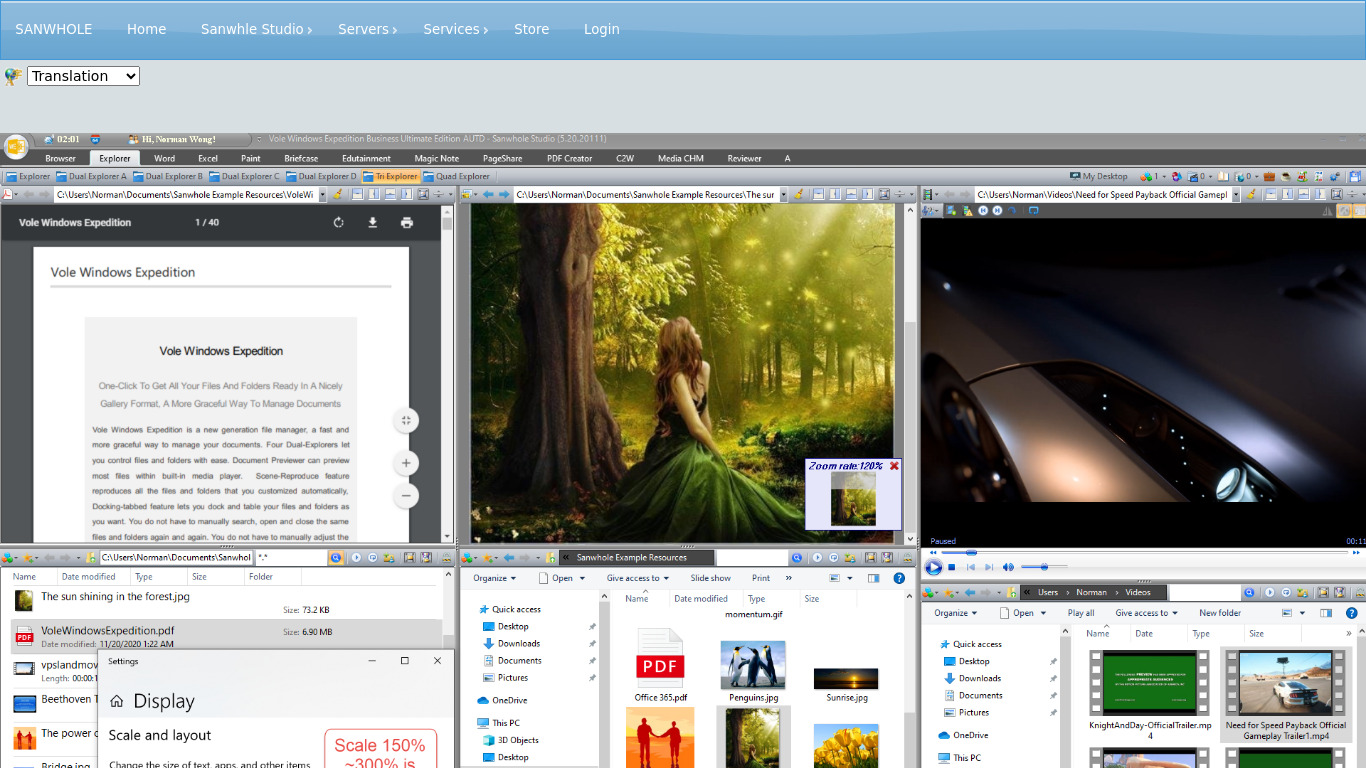Click the Store link on website
Image resolution: width=1366 pixels, height=768 pixels.
click(531, 29)
